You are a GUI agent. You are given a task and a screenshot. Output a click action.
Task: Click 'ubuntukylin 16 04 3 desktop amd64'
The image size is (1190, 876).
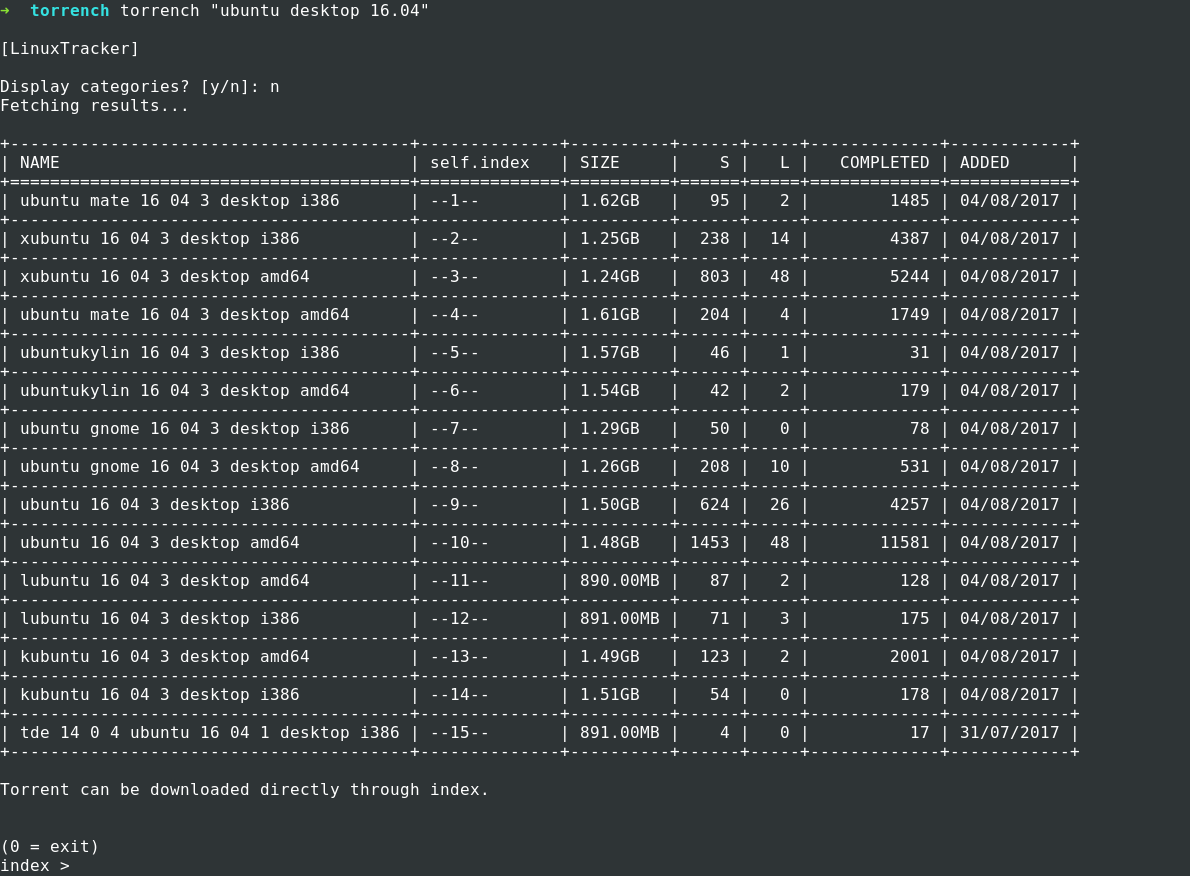click(184, 391)
